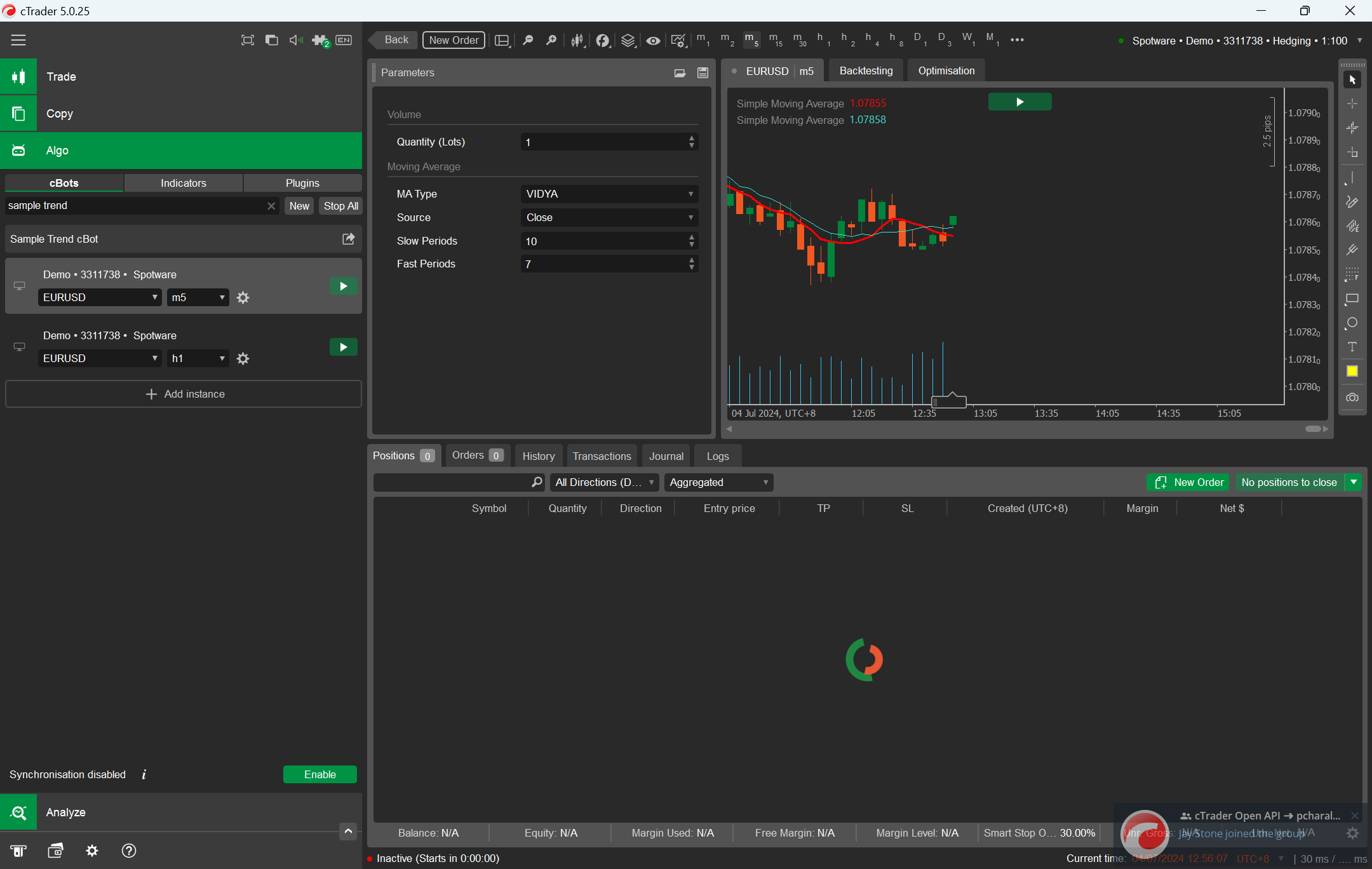Click the share icon for Sample Trend cBot
The height and width of the screenshot is (869, 1372).
(x=349, y=239)
